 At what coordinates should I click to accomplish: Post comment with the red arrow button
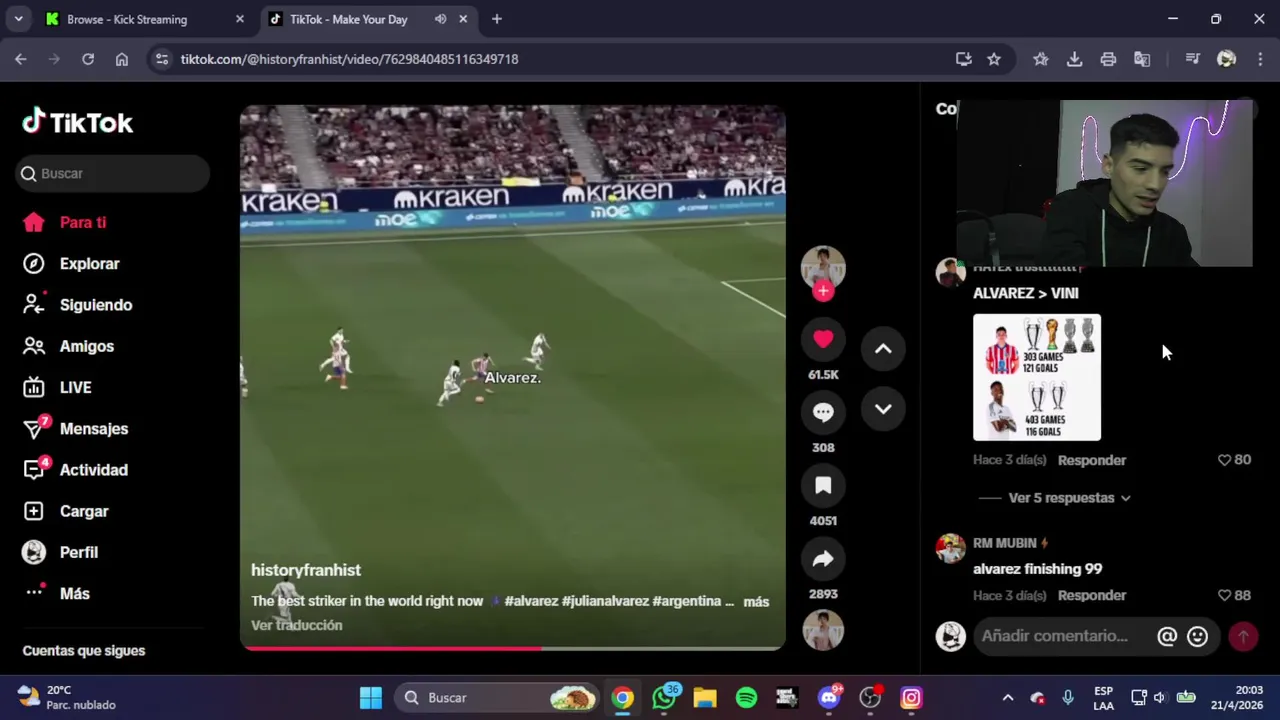click(x=1243, y=636)
